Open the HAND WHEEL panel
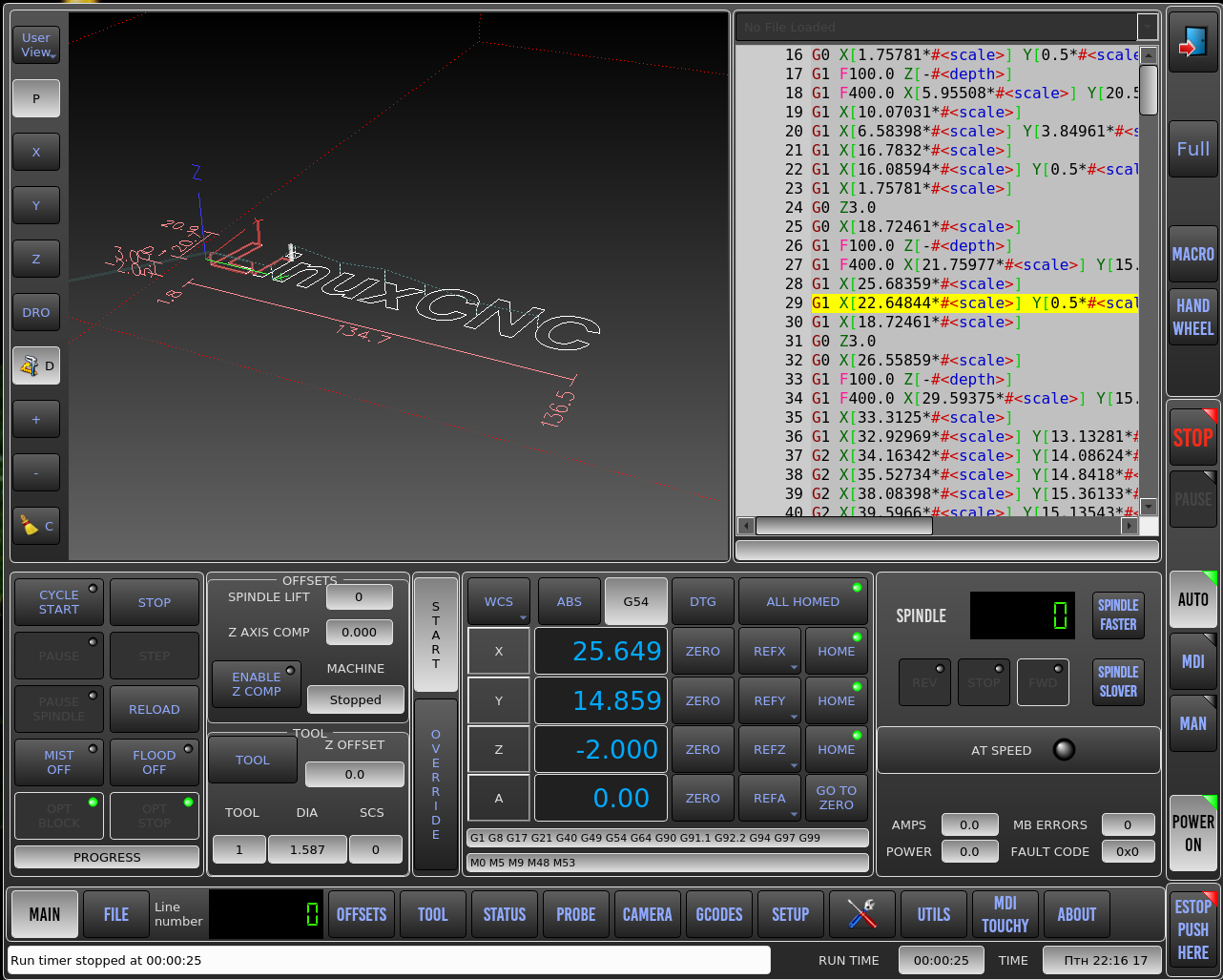 pos(1192,317)
